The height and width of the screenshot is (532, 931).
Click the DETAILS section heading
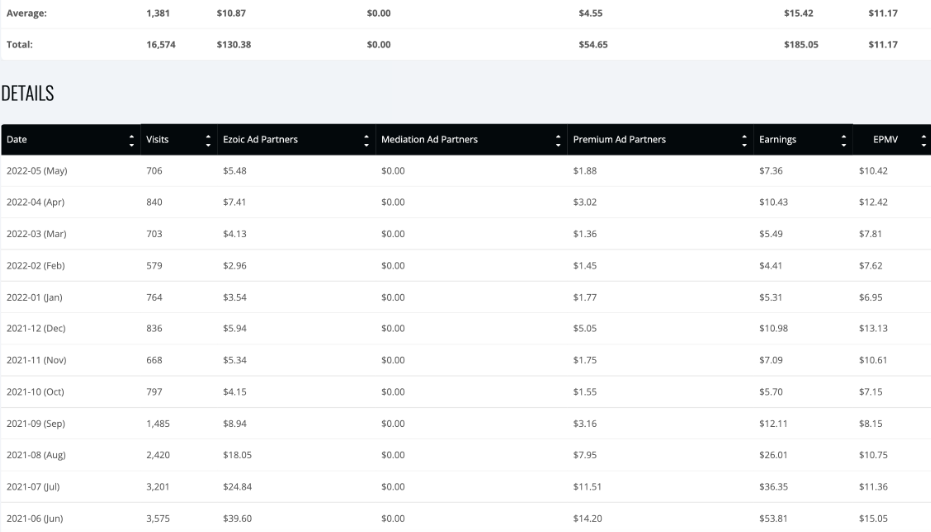click(27, 93)
